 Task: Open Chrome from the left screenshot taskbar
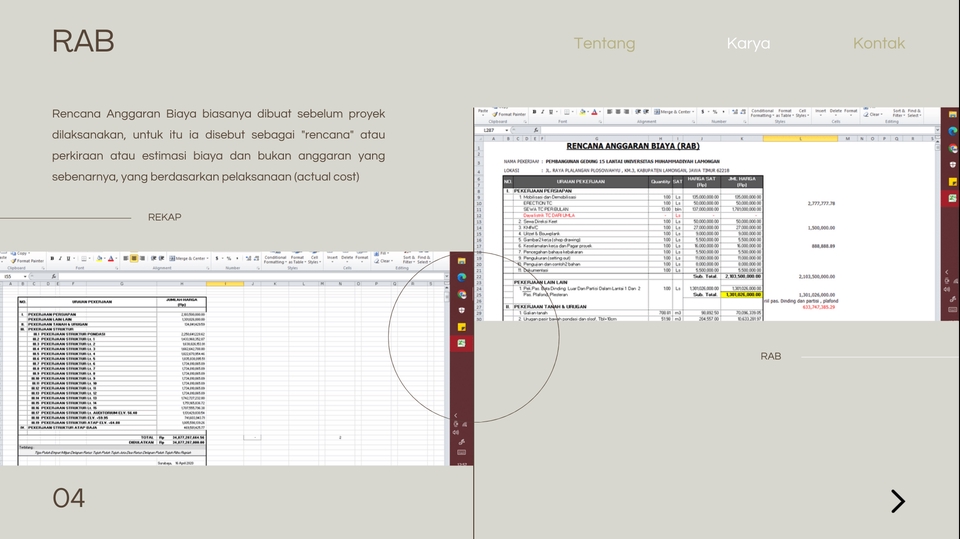(462, 294)
